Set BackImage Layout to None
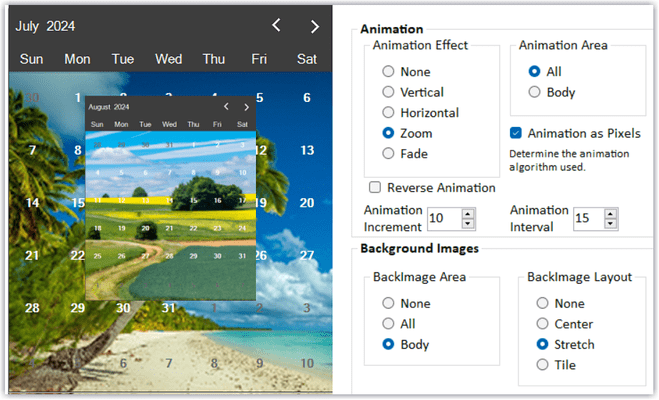This screenshot has width=659, height=400. click(x=542, y=303)
